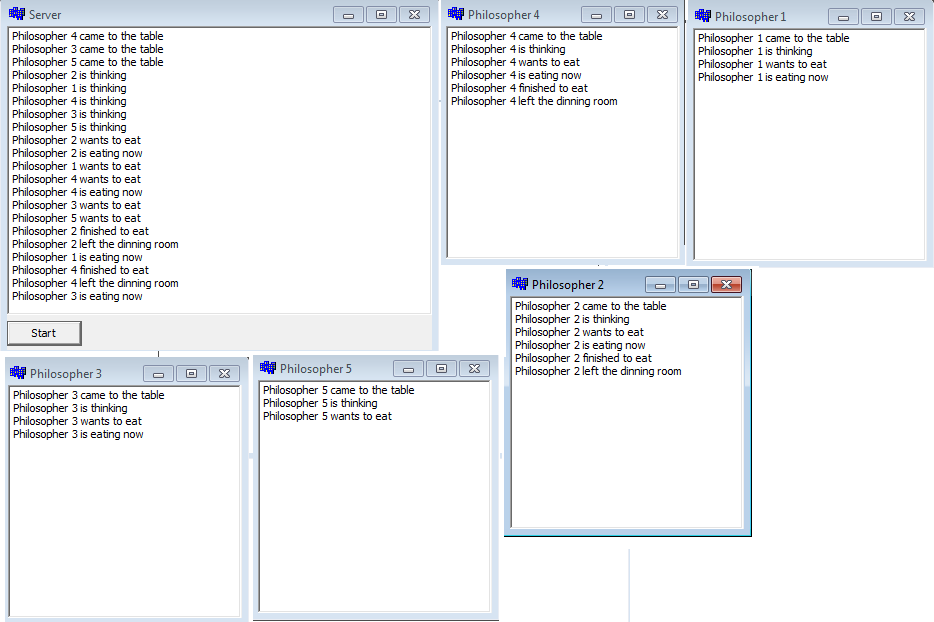Image resolution: width=934 pixels, height=622 pixels.
Task: Select 'Philosopher 2 left the dinning room' in Philosopher 2 window
Action: point(598,371)
